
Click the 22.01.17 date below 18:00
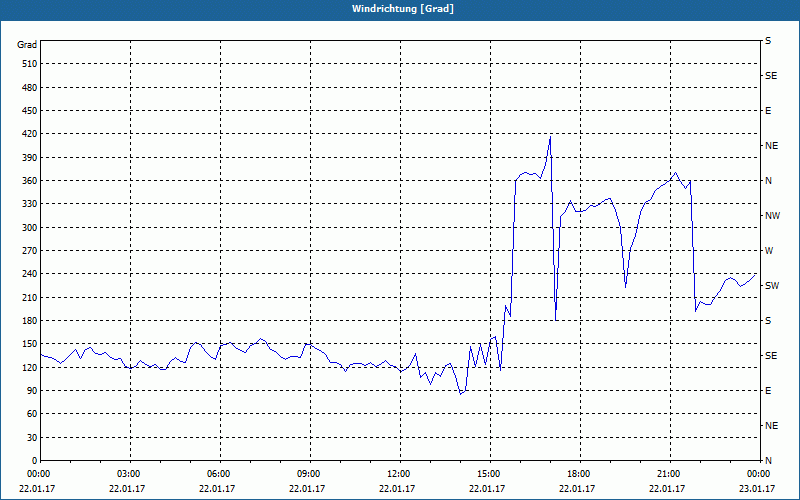(578, 488)
